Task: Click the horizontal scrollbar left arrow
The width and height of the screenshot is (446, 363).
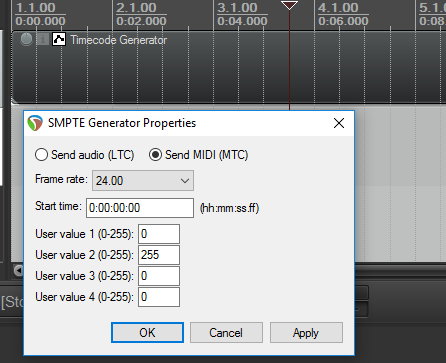Action: [x=18, y=270]
